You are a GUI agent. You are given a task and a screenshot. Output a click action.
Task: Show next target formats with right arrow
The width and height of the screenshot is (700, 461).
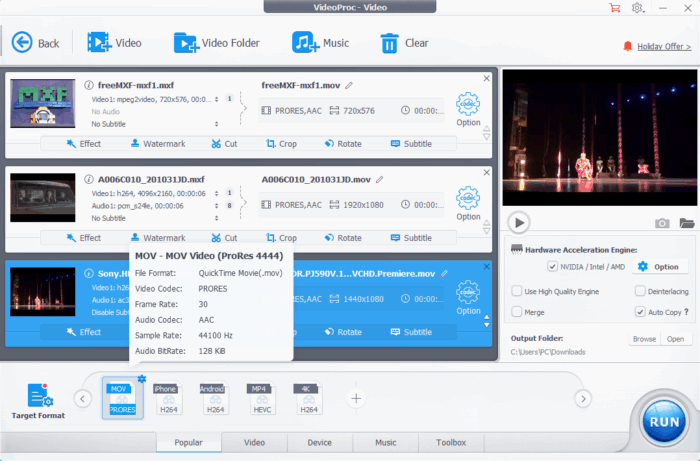[583, 399]
